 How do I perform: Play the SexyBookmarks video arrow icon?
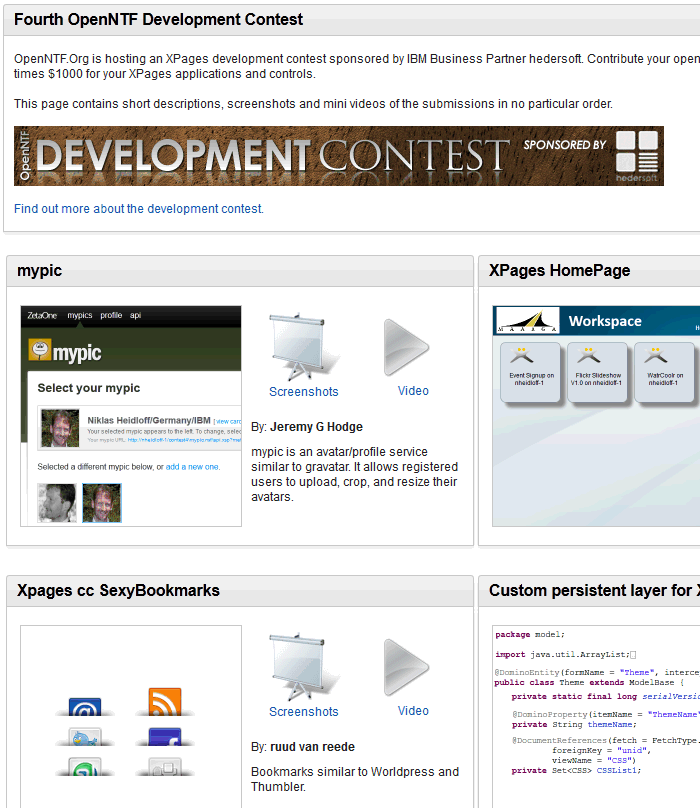coord(406,667)
